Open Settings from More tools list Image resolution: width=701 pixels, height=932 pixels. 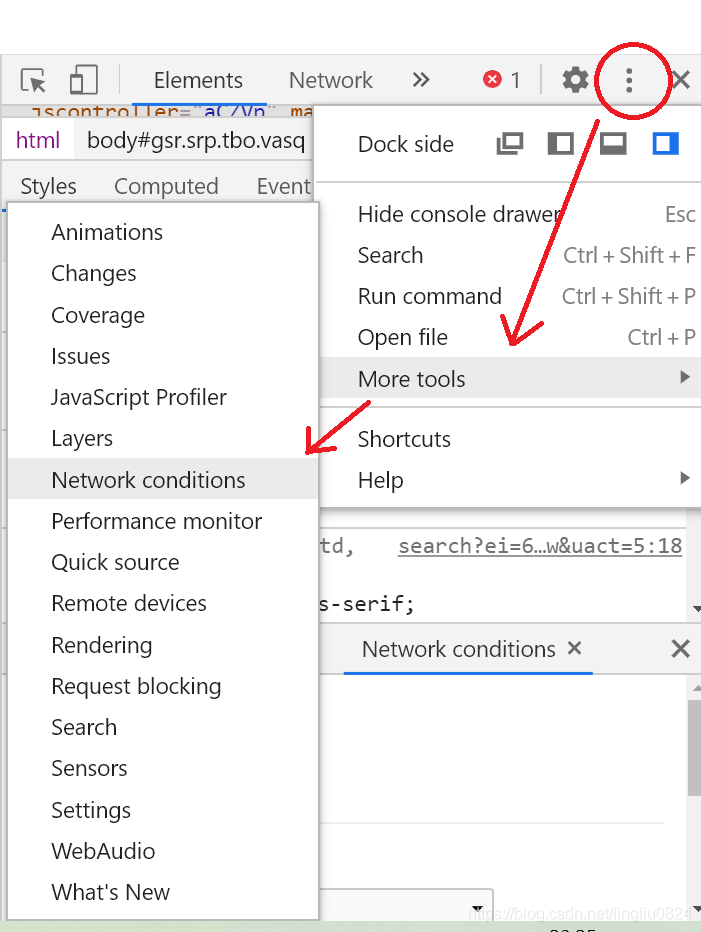[163, 810]
